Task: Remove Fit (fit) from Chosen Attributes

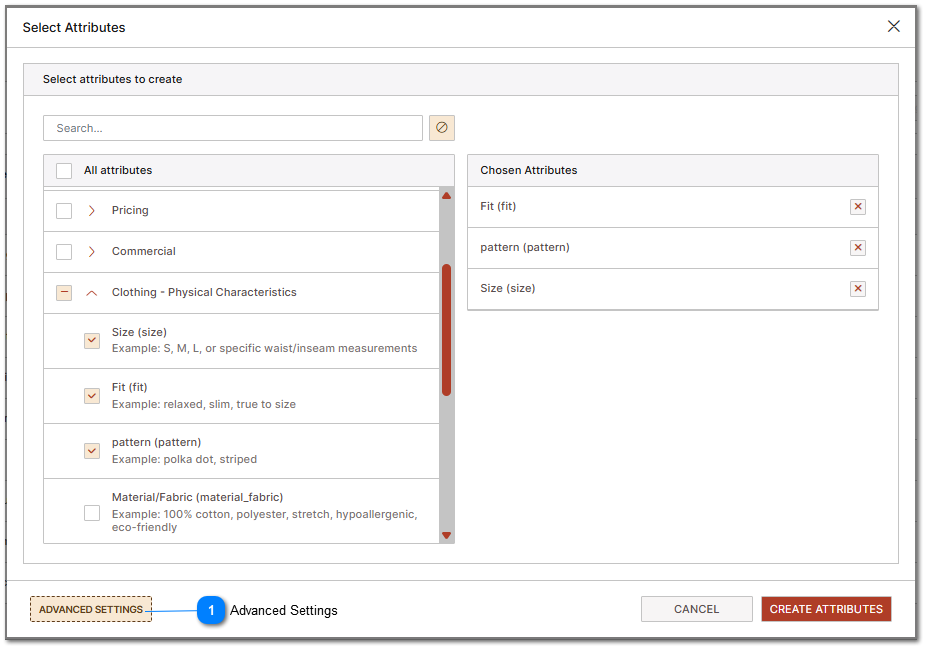Action: click(x=857, y=206)
